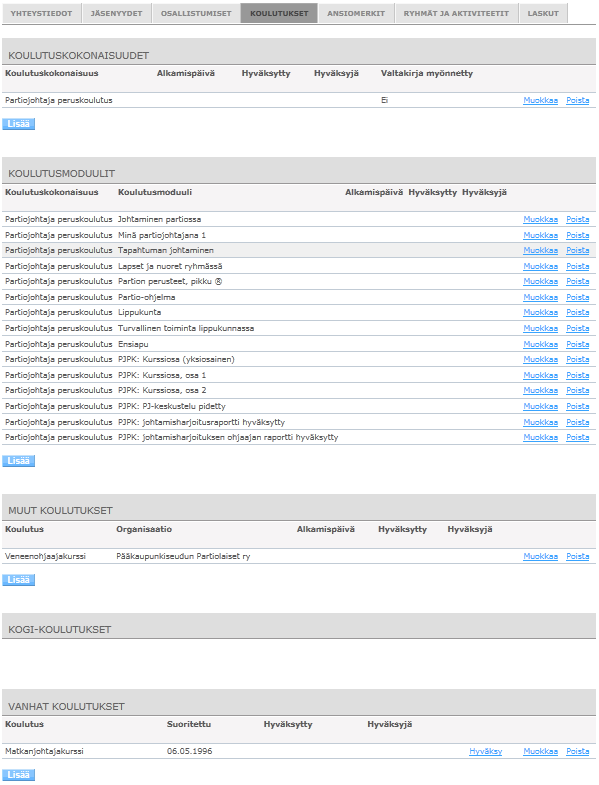Click Lisää under Koulutusmoduulit
599x785 pixels.
click(x=19, y=461)
